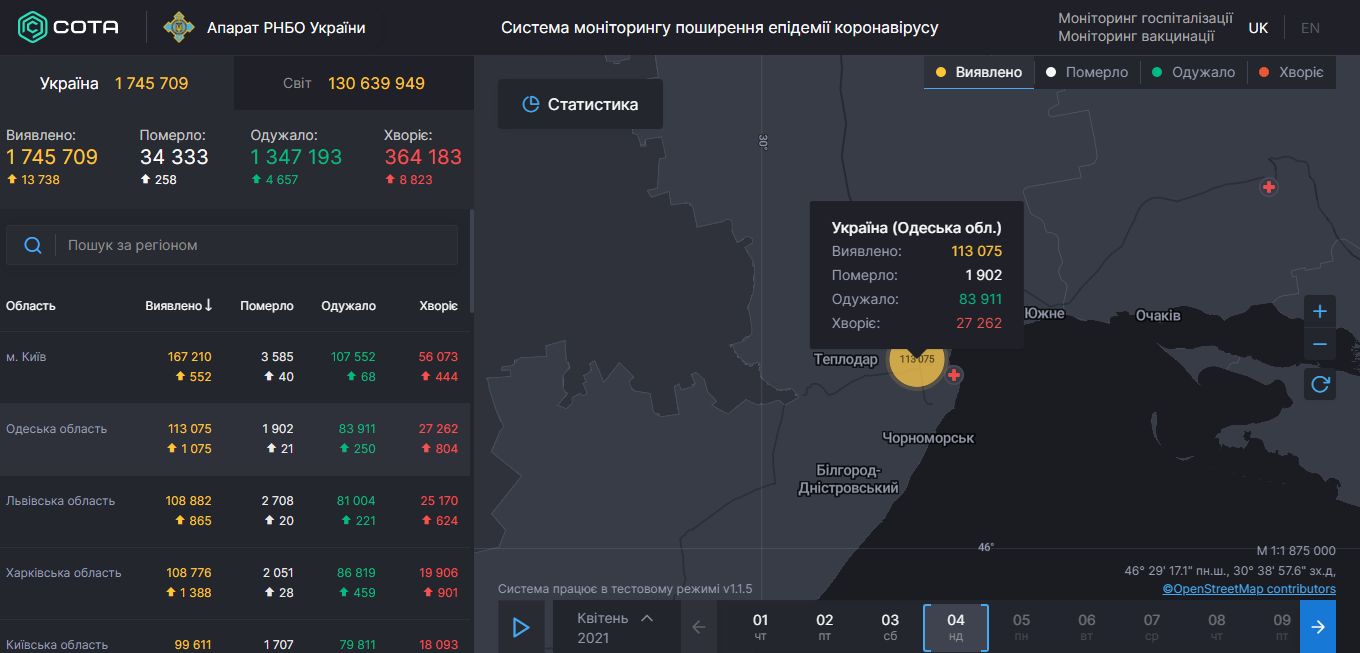Zoom in on the map
Image resolution: width=1360 pixels, height=653 pixels.
tap(1320, 311)
